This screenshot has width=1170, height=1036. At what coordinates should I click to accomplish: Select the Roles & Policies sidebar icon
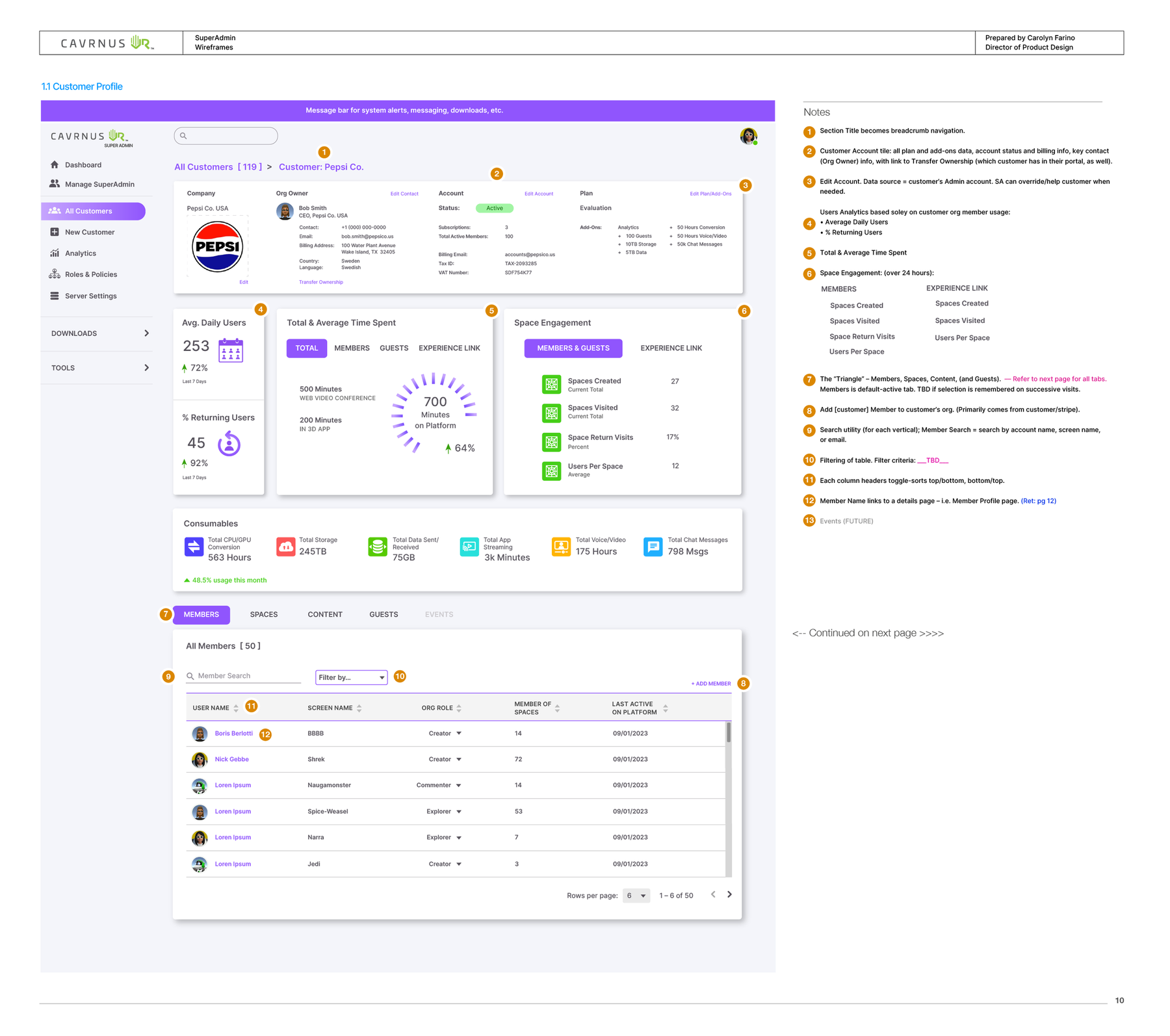coord(55,274)
